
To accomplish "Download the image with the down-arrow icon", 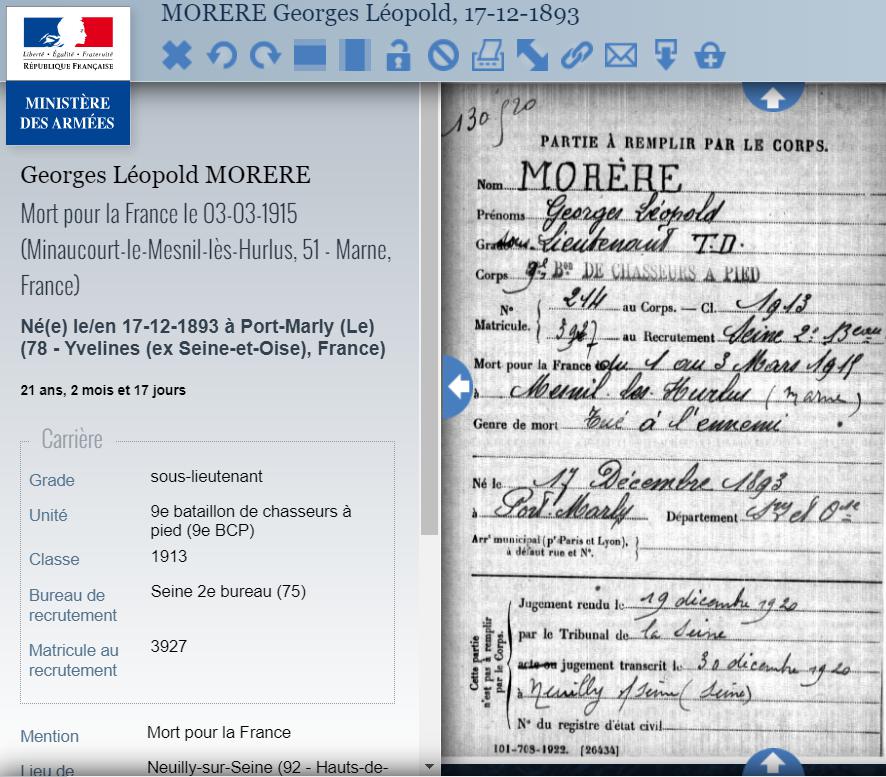I will click(x=666, y=55).
